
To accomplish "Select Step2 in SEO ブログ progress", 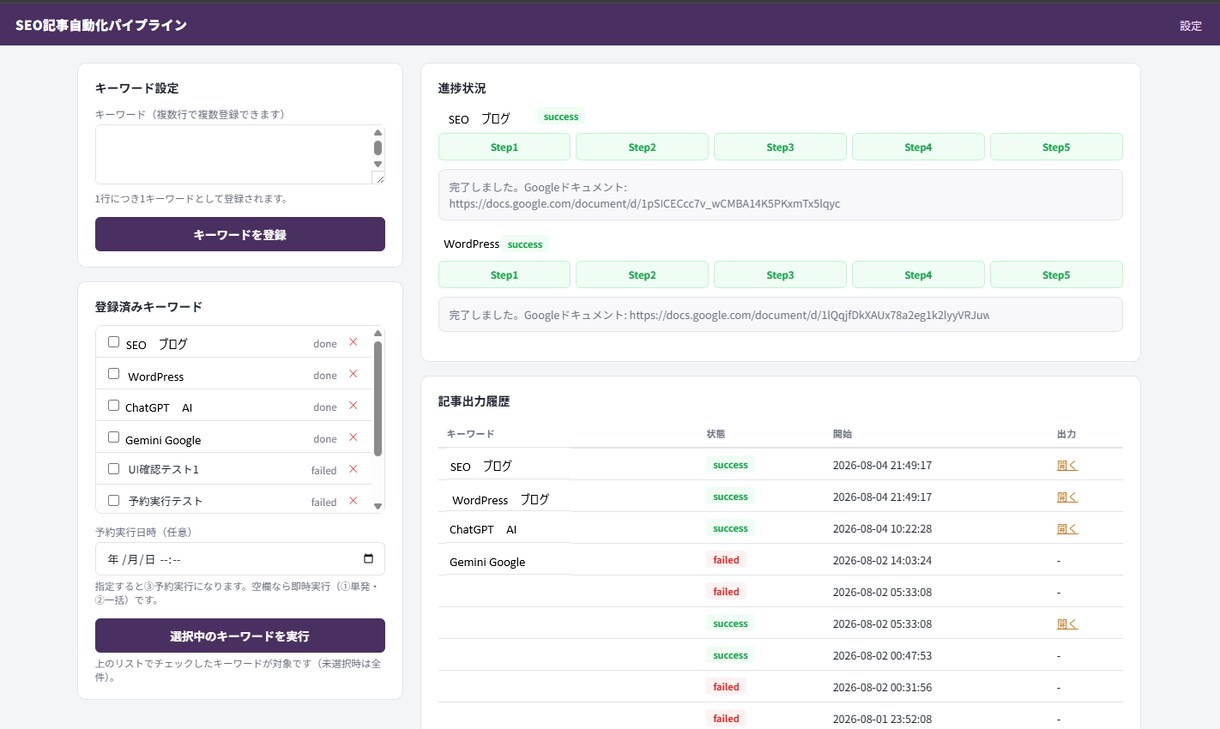I will pos(642,147).
